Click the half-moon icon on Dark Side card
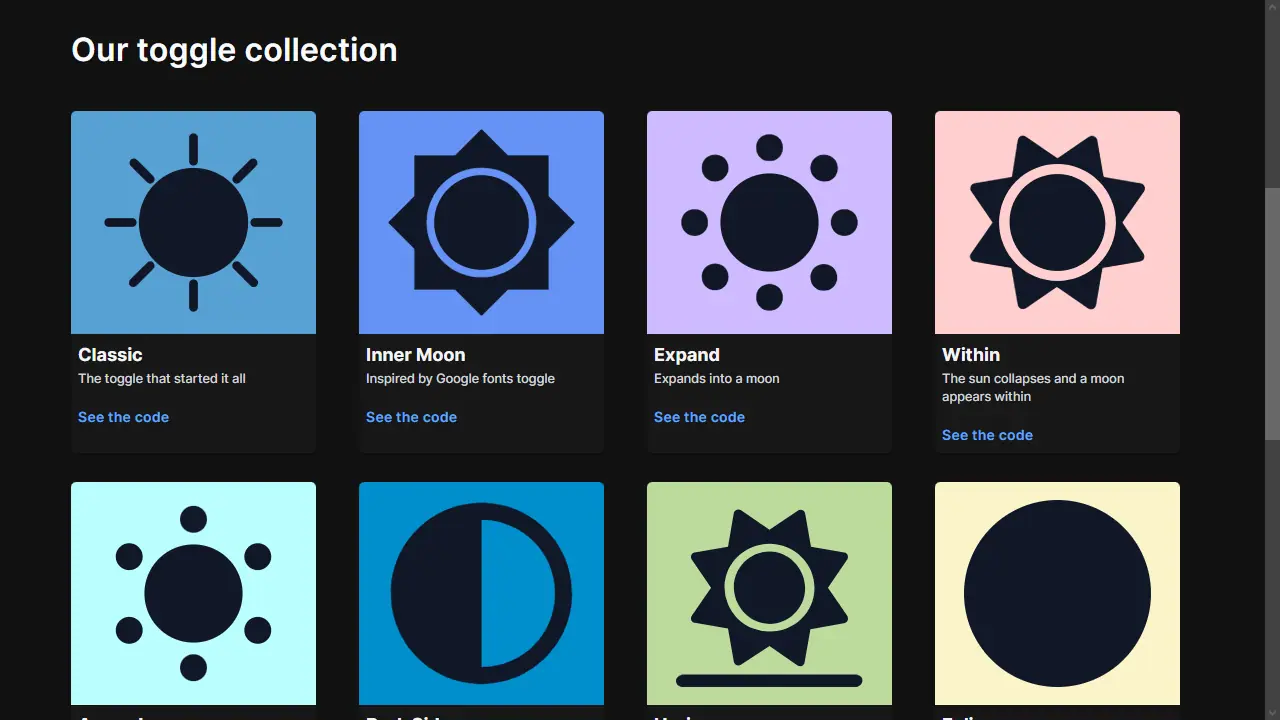The height and width of the screenshot is (720, 1280). [x=481, y=593]
